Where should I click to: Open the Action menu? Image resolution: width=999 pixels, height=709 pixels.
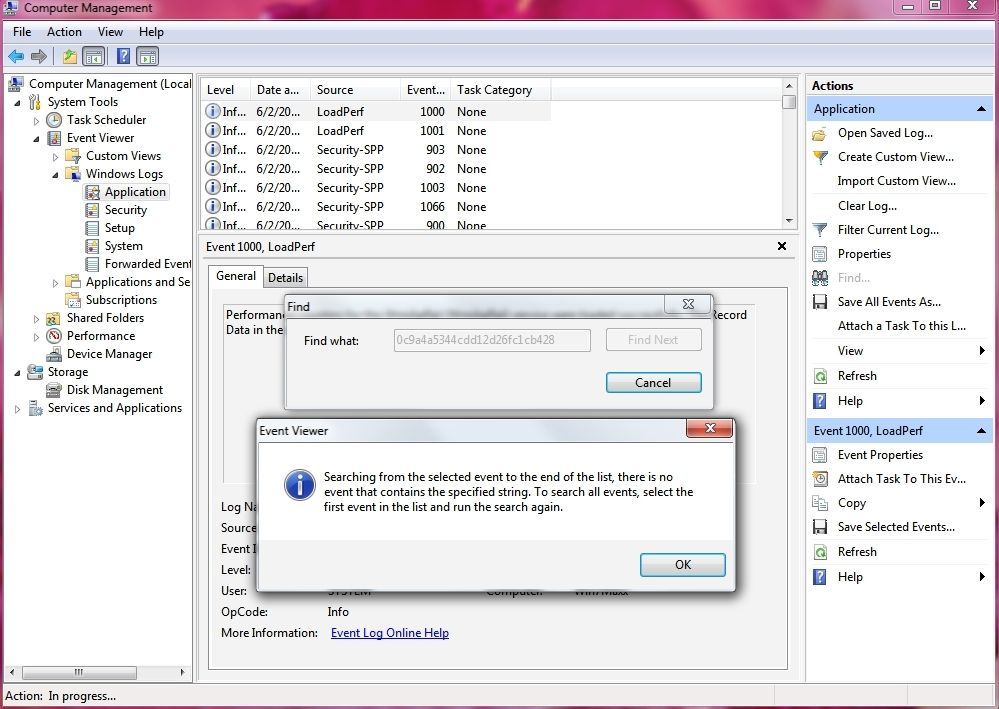64,32
